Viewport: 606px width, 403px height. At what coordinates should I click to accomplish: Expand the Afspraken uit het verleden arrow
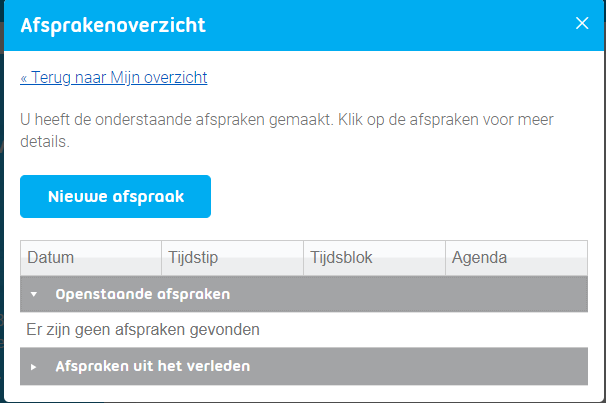pyautogui.click(x=33, y=367)
